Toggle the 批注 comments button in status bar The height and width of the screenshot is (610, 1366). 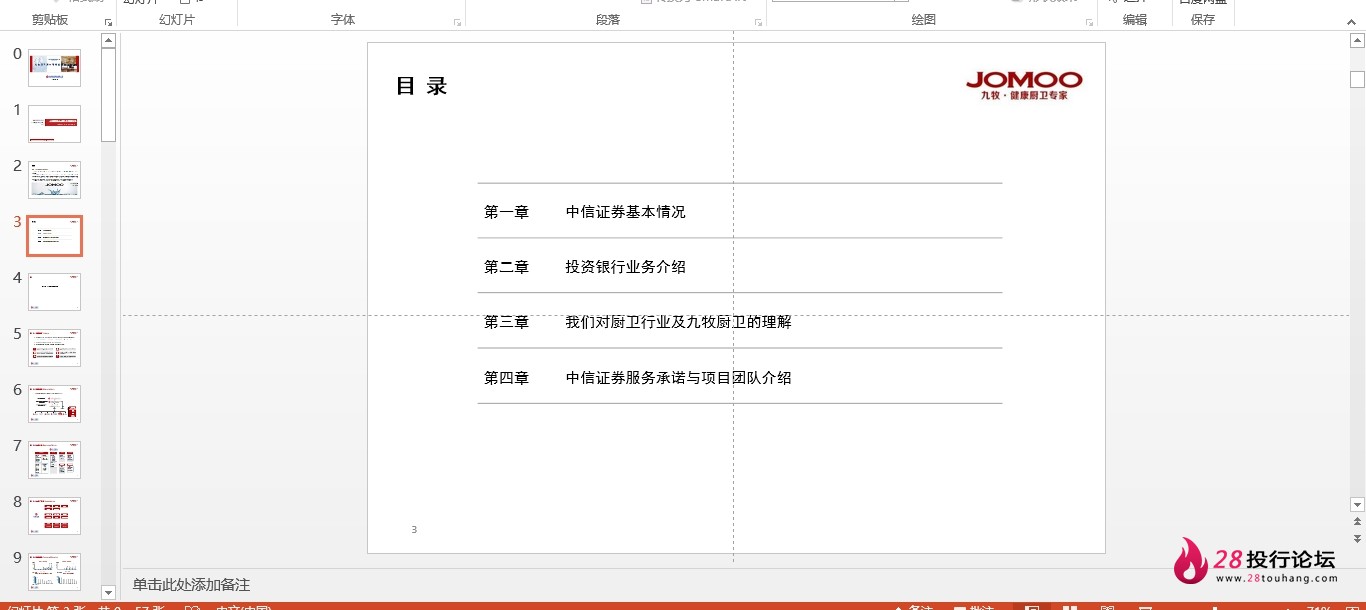coord(974,607)
